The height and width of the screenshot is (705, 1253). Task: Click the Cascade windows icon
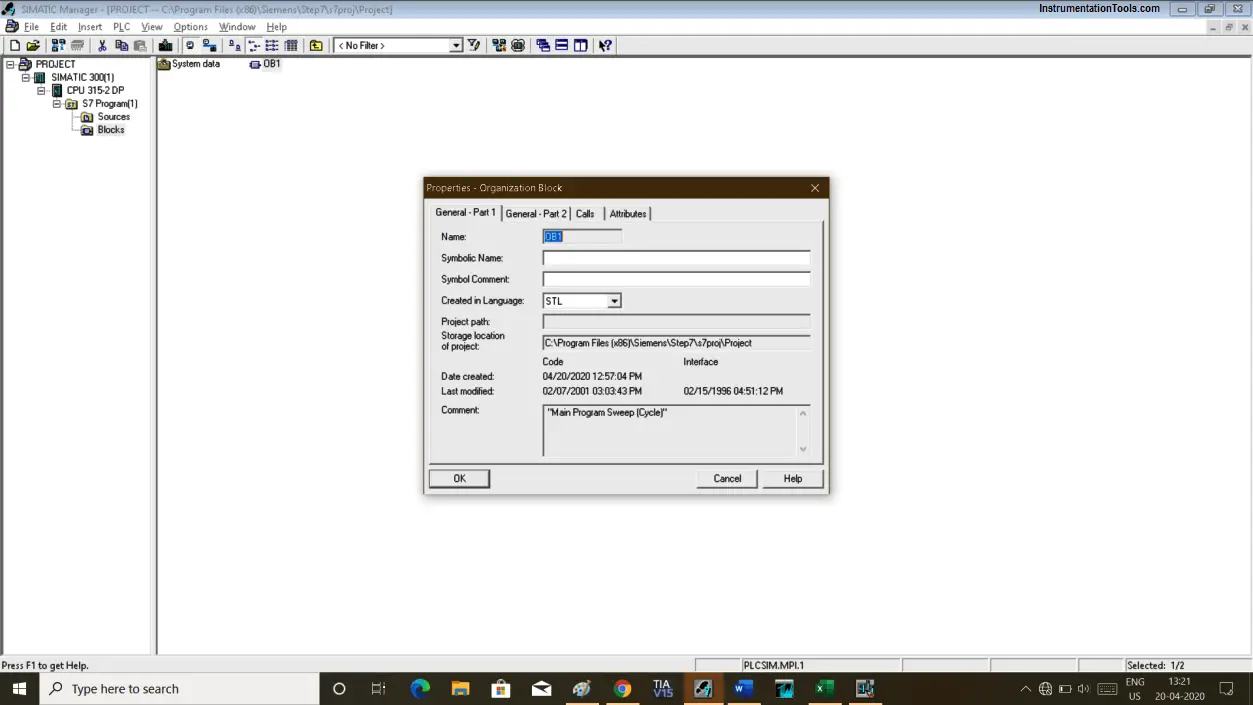coord(543,45)
